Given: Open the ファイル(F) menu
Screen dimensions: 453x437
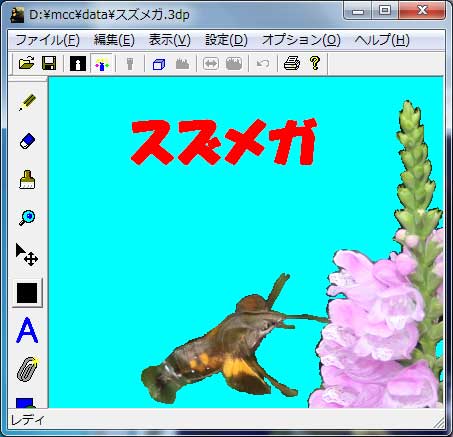Looking at the screenshot, I should [x=47, y=40].
